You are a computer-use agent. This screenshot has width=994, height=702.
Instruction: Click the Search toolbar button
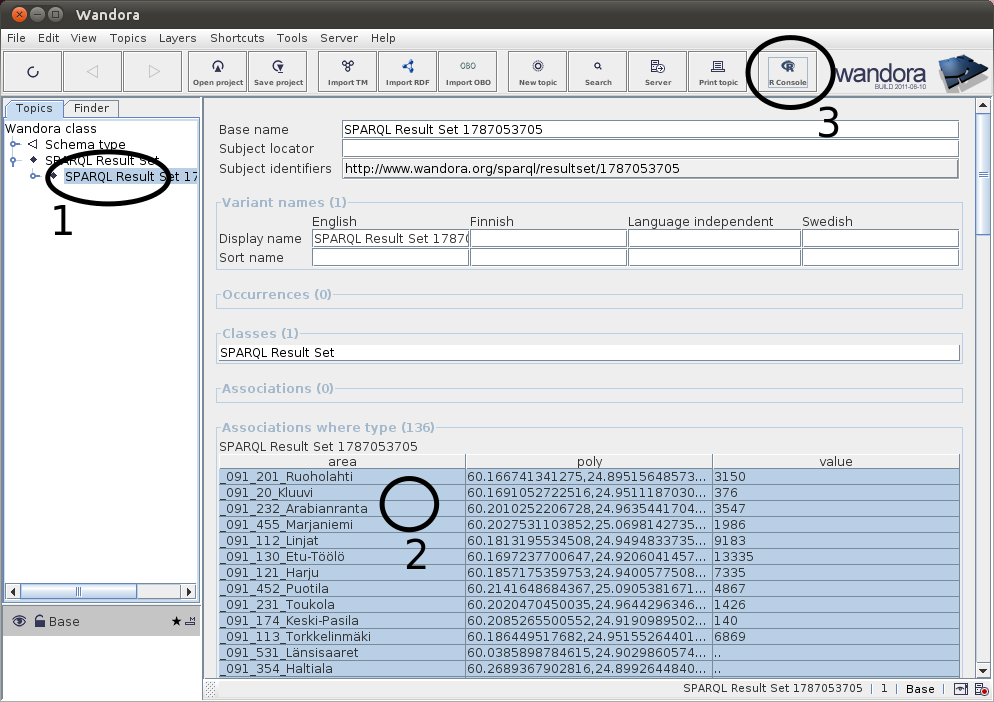598,71
